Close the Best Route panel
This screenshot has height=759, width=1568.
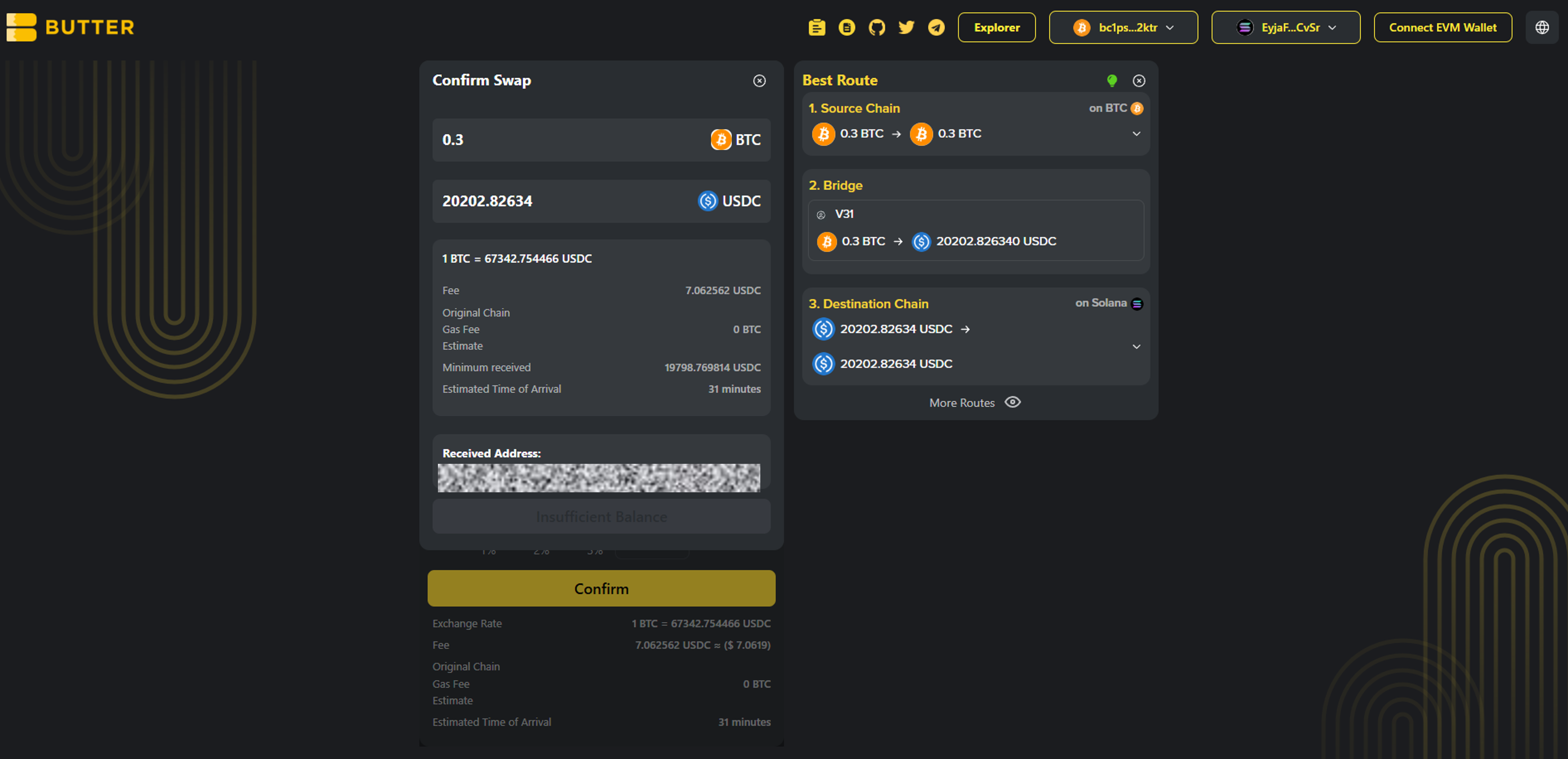1139,81
